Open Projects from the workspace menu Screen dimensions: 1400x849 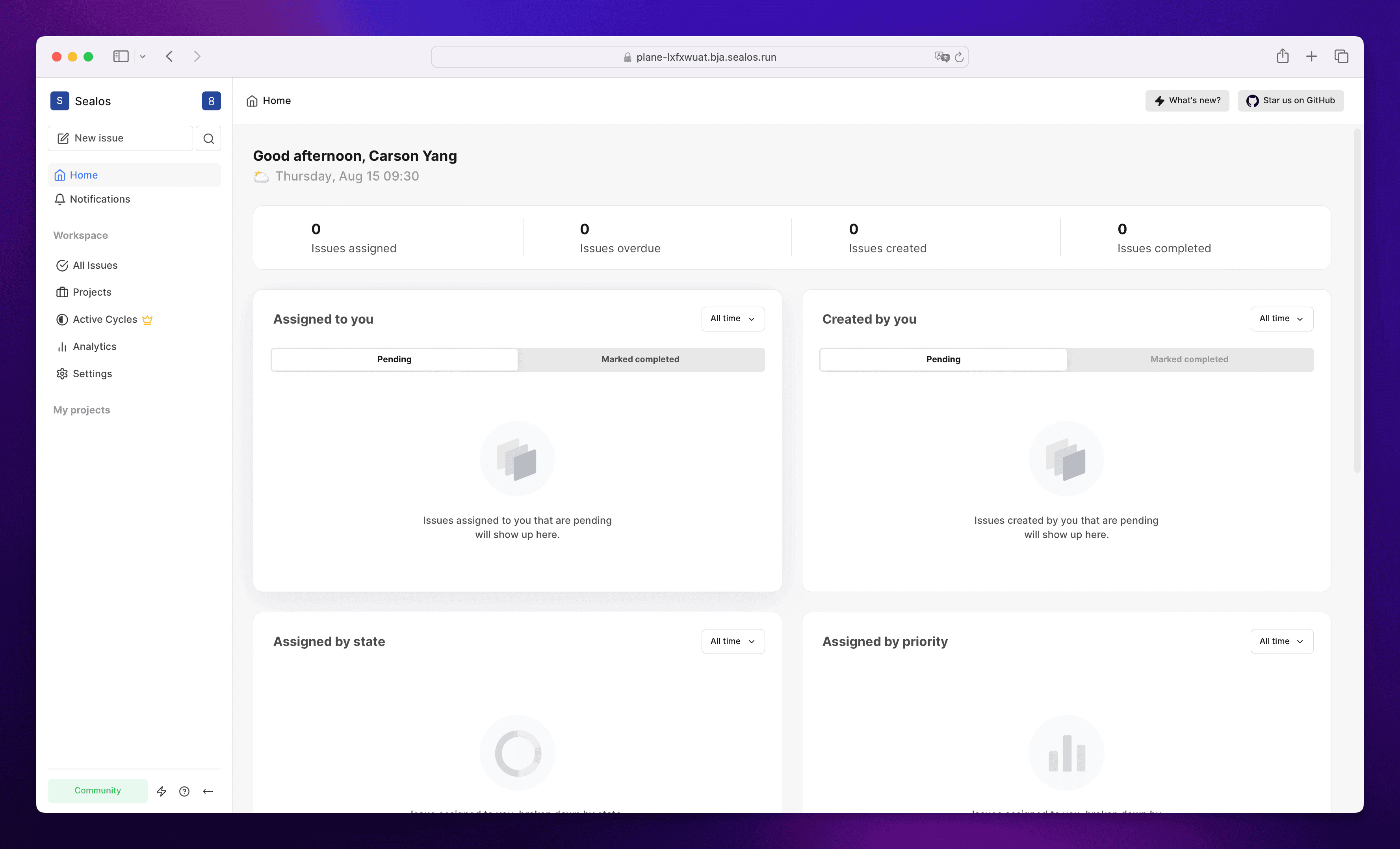click(91, 292)
